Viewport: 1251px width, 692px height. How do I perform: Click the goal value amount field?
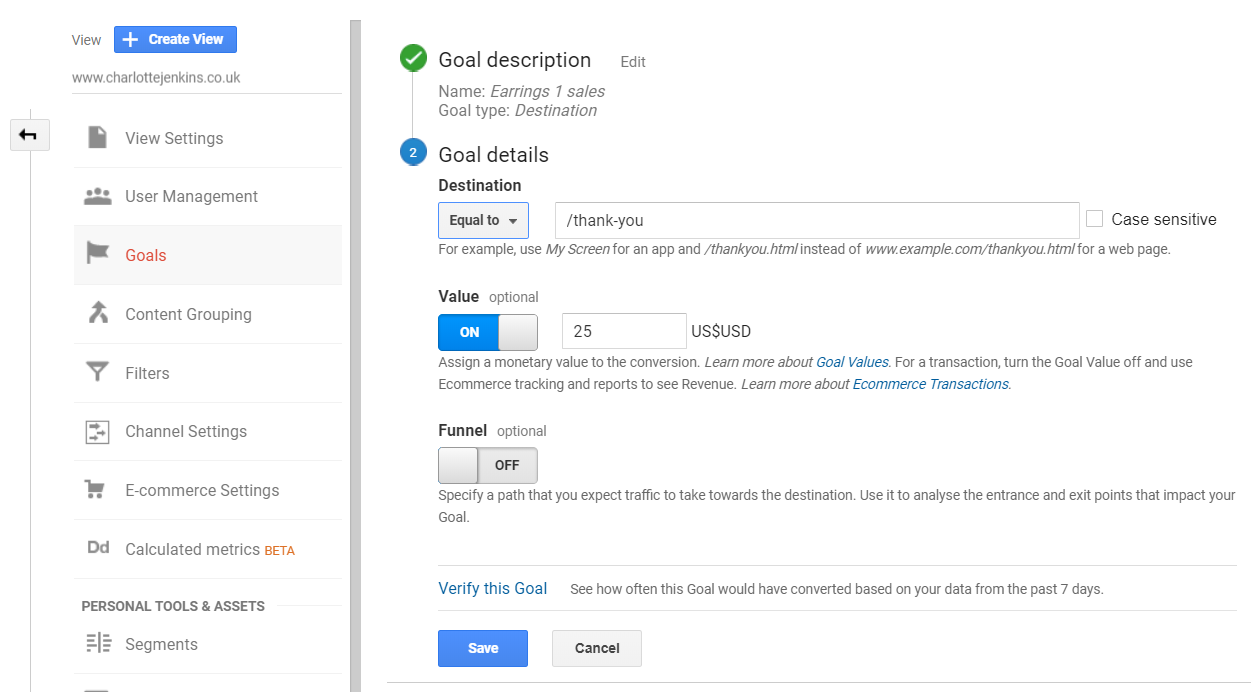click(624, 331)
